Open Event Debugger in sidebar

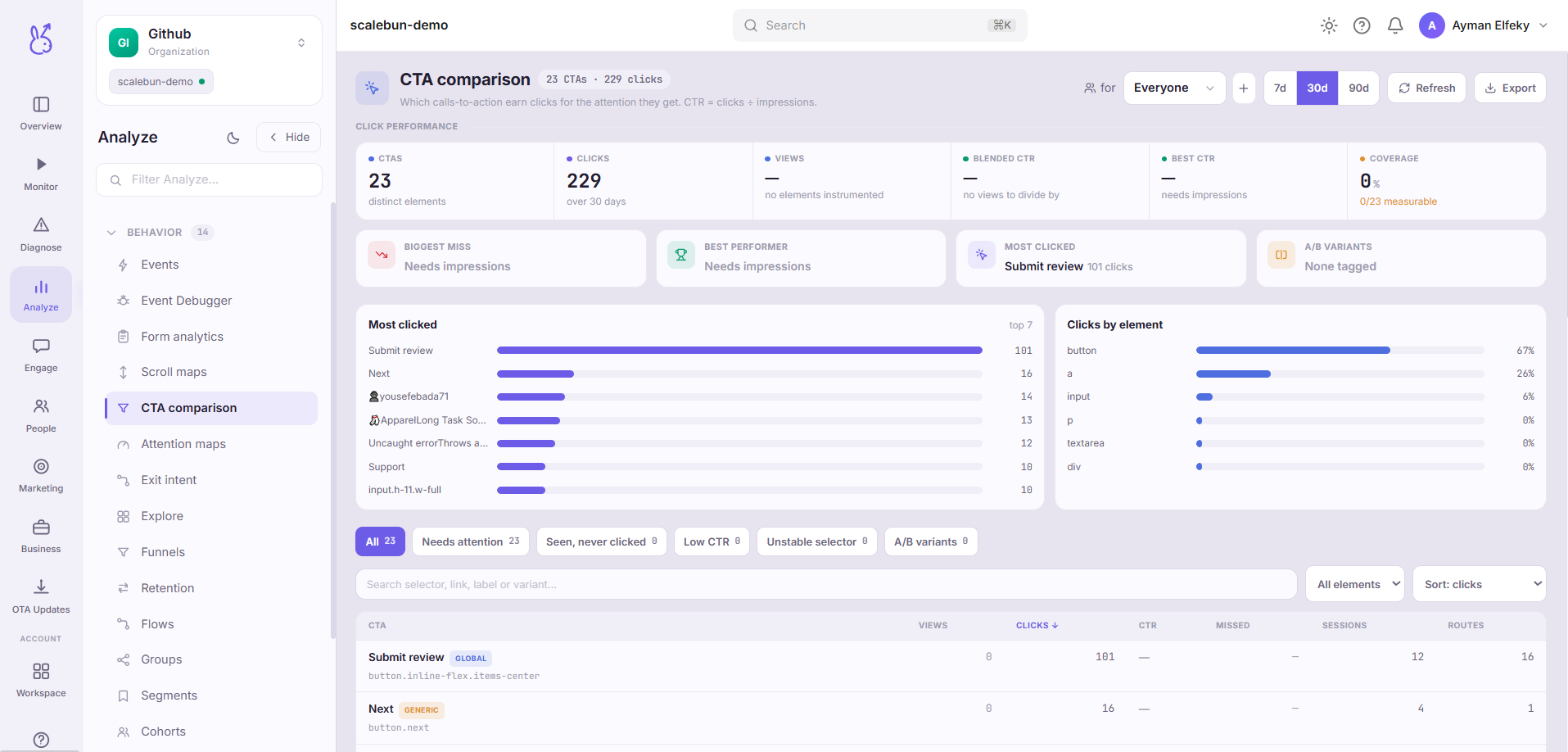[211, 301]
